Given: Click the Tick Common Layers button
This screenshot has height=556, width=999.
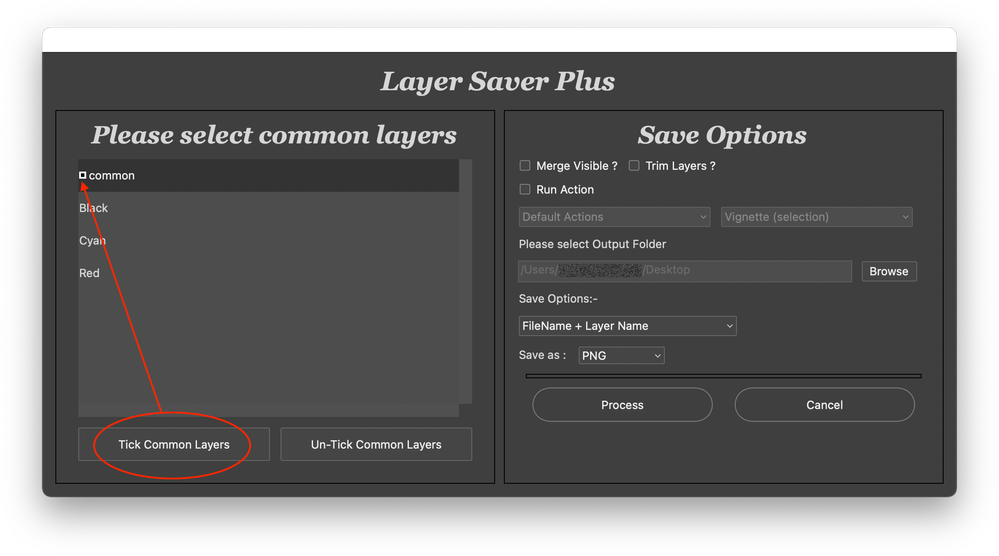Looking at the screenshot, I should tap(174, 445).
